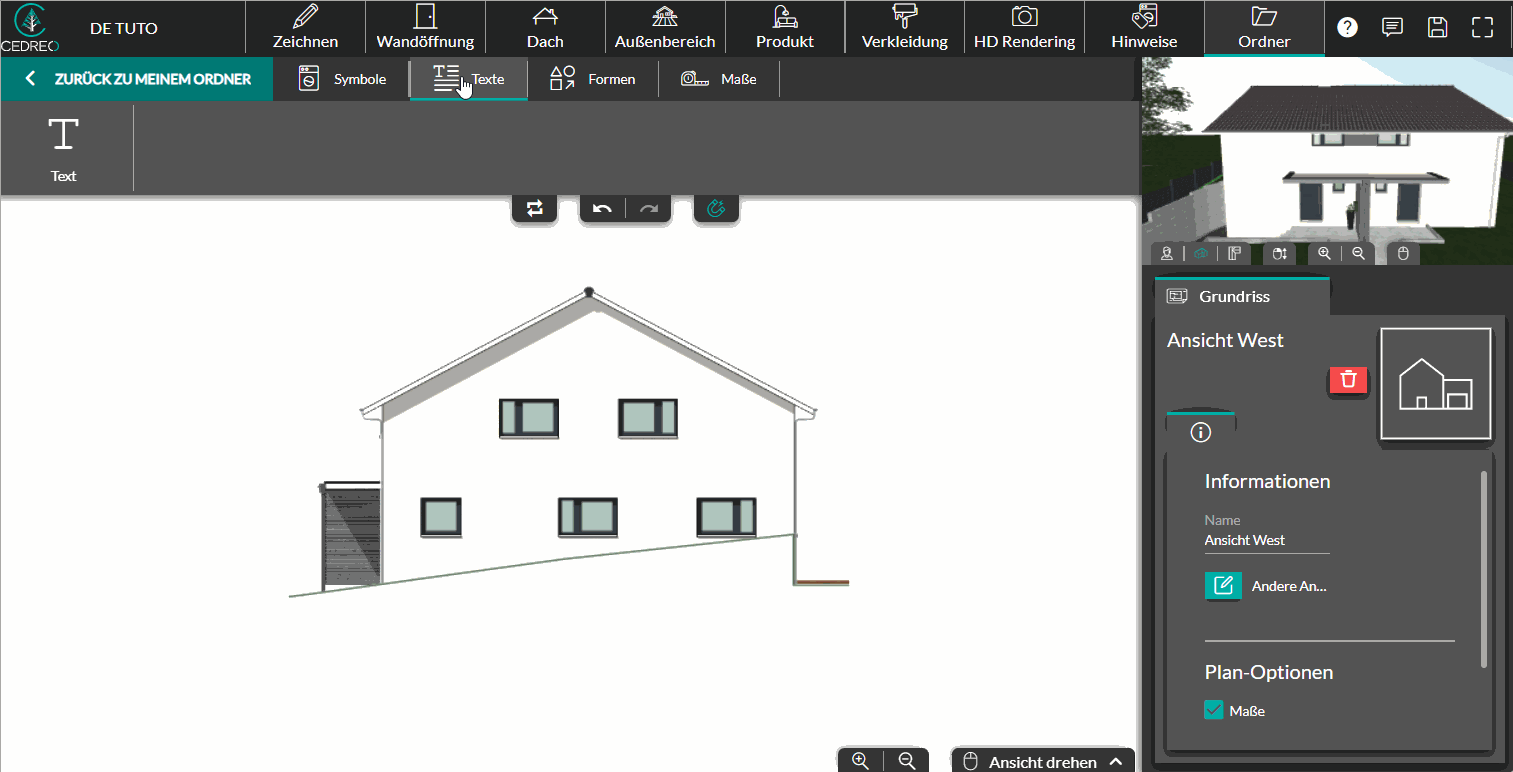This screenshot has width=1513, height=772.
Task: Open the Ordner menu
Action: 1264,28
